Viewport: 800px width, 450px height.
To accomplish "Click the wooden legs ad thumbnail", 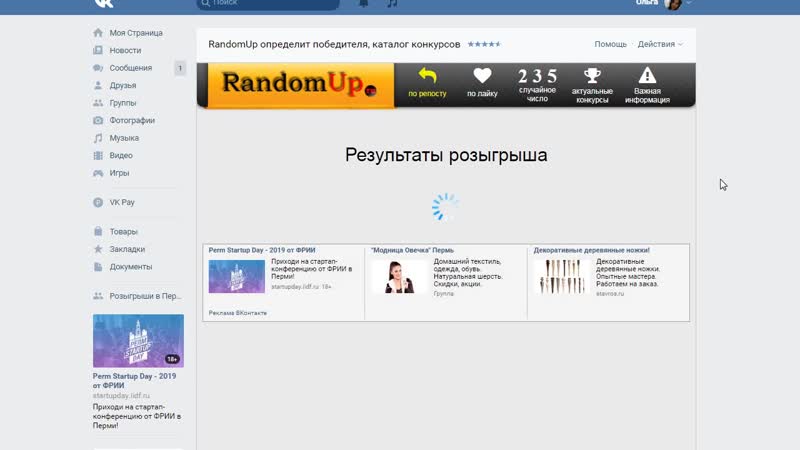I will [x=562, y=277].
